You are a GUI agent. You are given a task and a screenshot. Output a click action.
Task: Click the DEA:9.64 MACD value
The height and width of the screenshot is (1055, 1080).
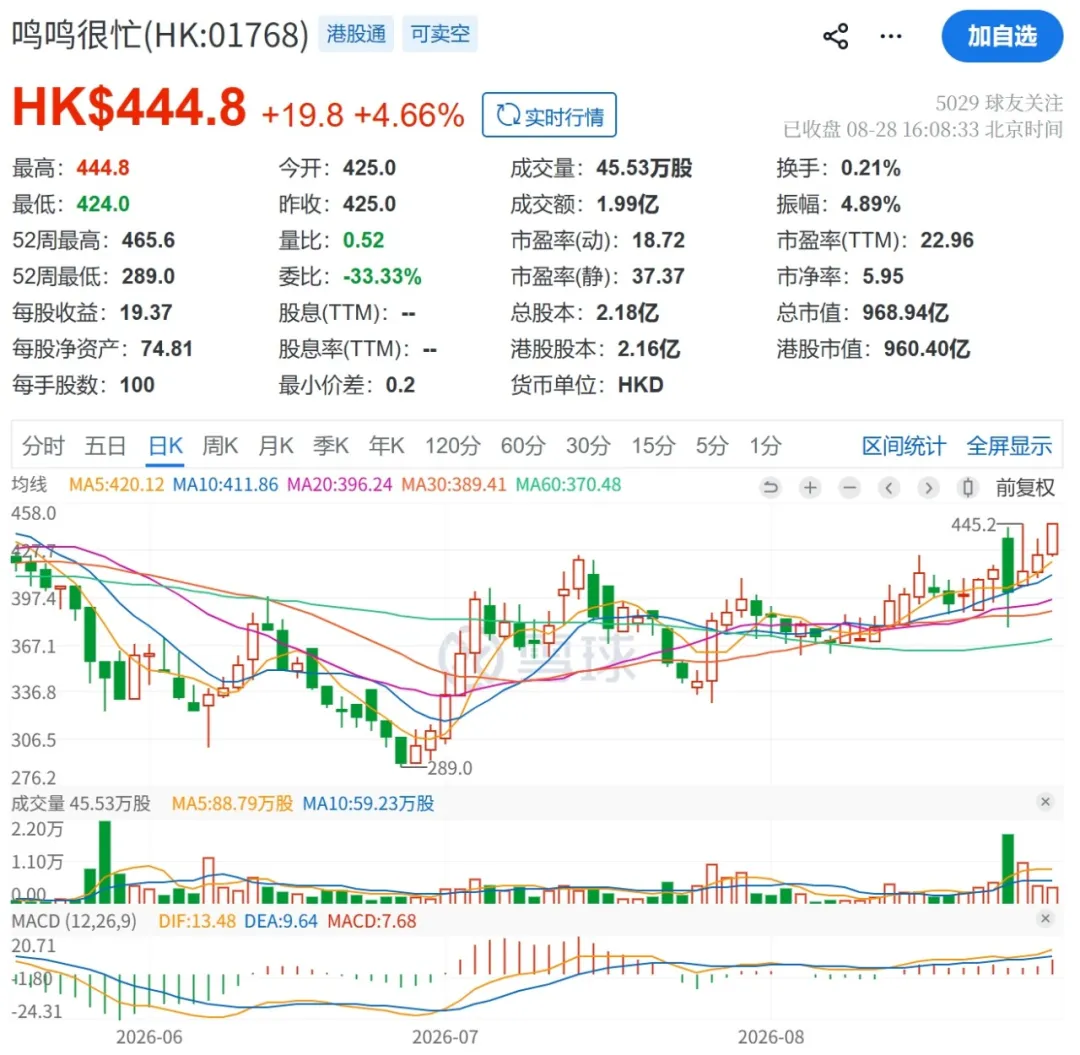[281, 921]
